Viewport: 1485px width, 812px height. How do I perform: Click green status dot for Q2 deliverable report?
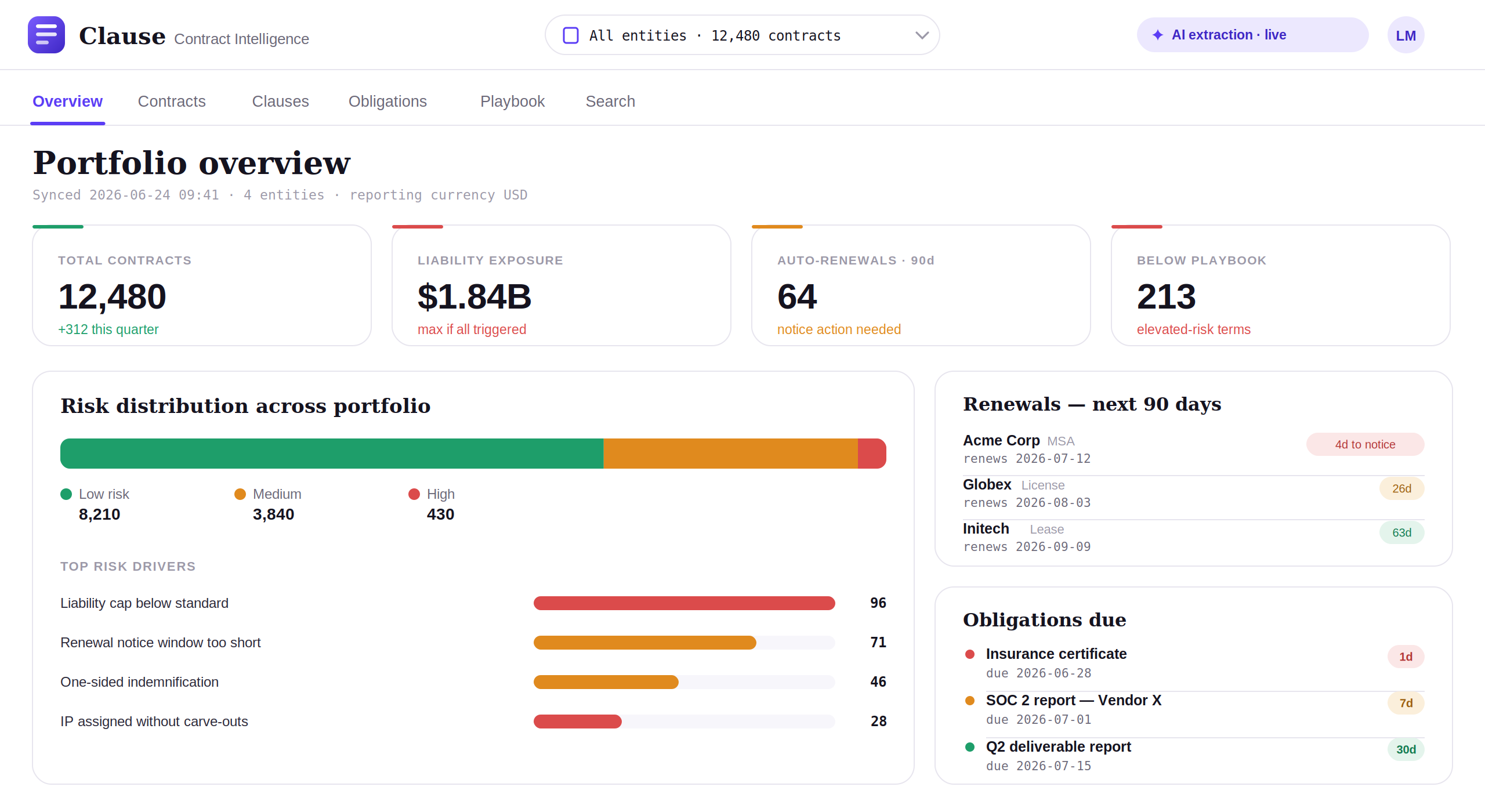pyautogui.click(x=970, y=747)
